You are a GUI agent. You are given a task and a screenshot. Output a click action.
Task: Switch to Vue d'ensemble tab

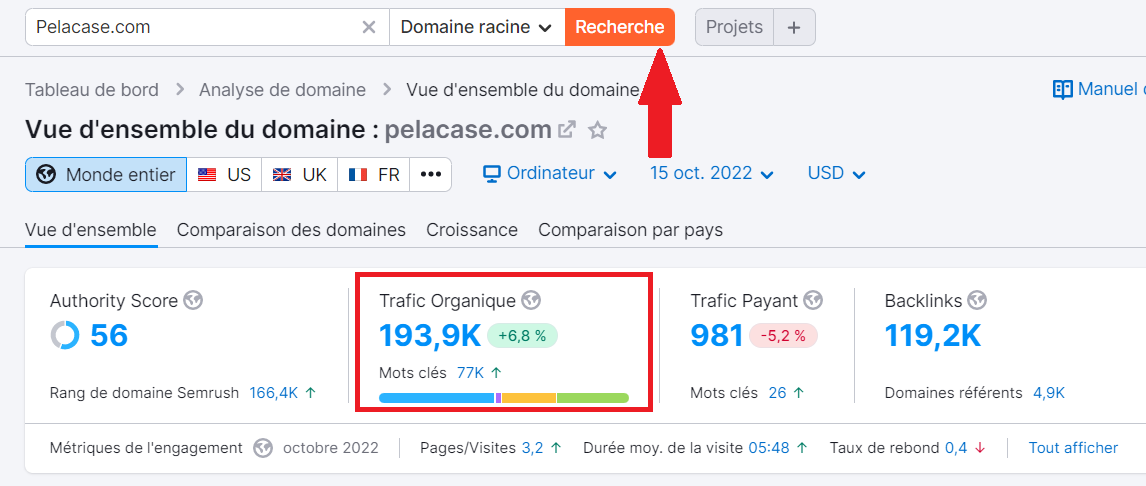(91, 230)
